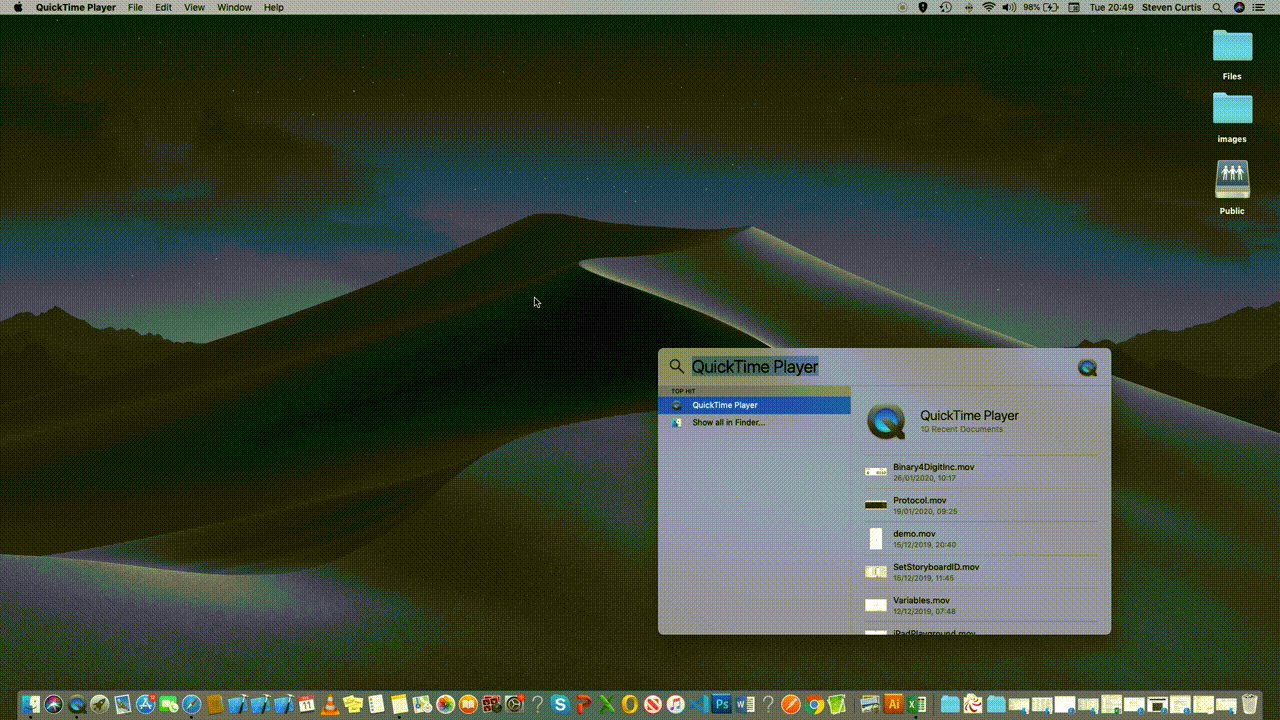Open the App Store from the Dock
Image resolution: width=1280 pixels, height=720 pixels.
(x=145, y=704)
